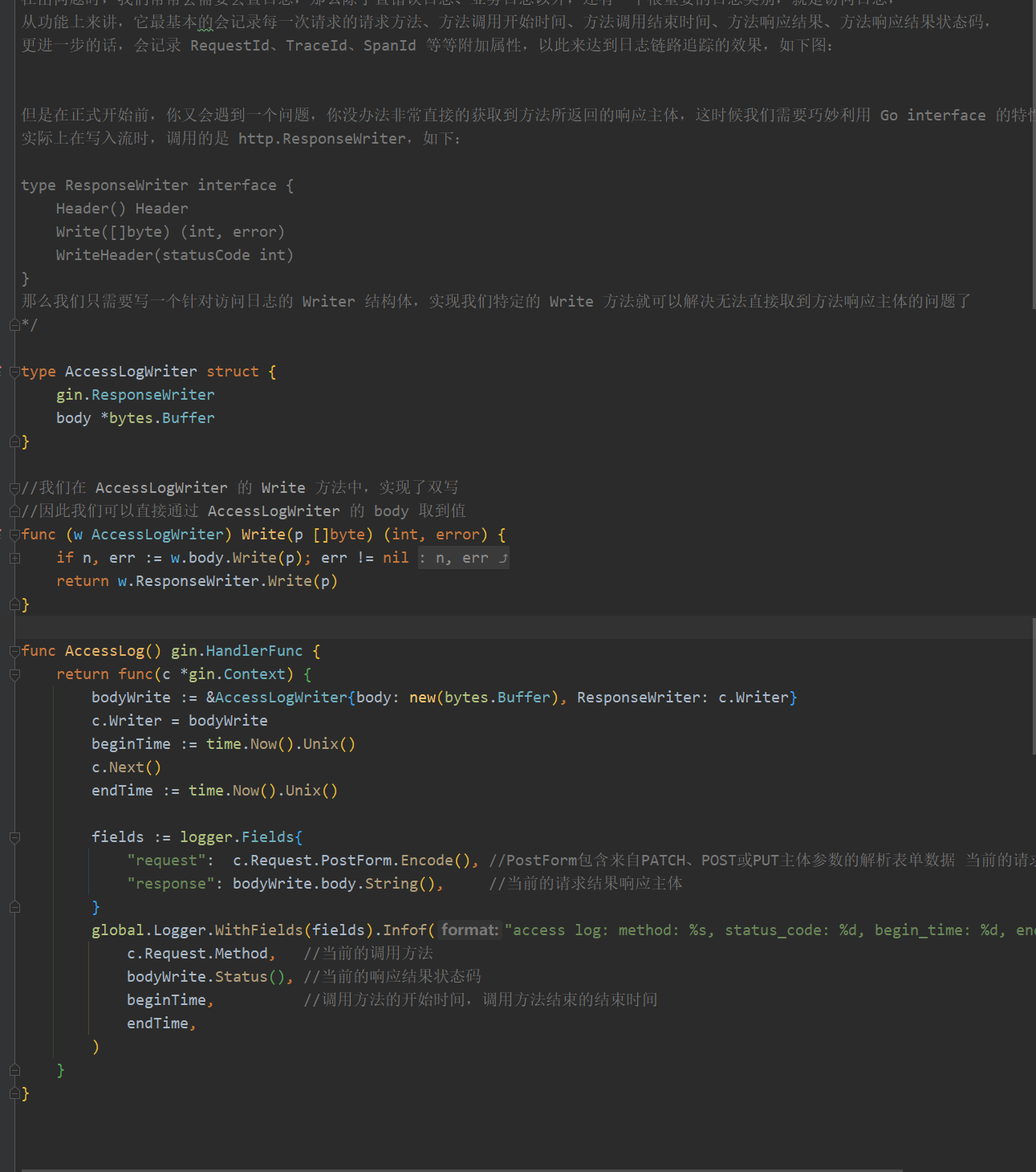1036x1172 pixels.
Task: Click the horizontal scrollbar at the bottom
Action: [461, 1170]
